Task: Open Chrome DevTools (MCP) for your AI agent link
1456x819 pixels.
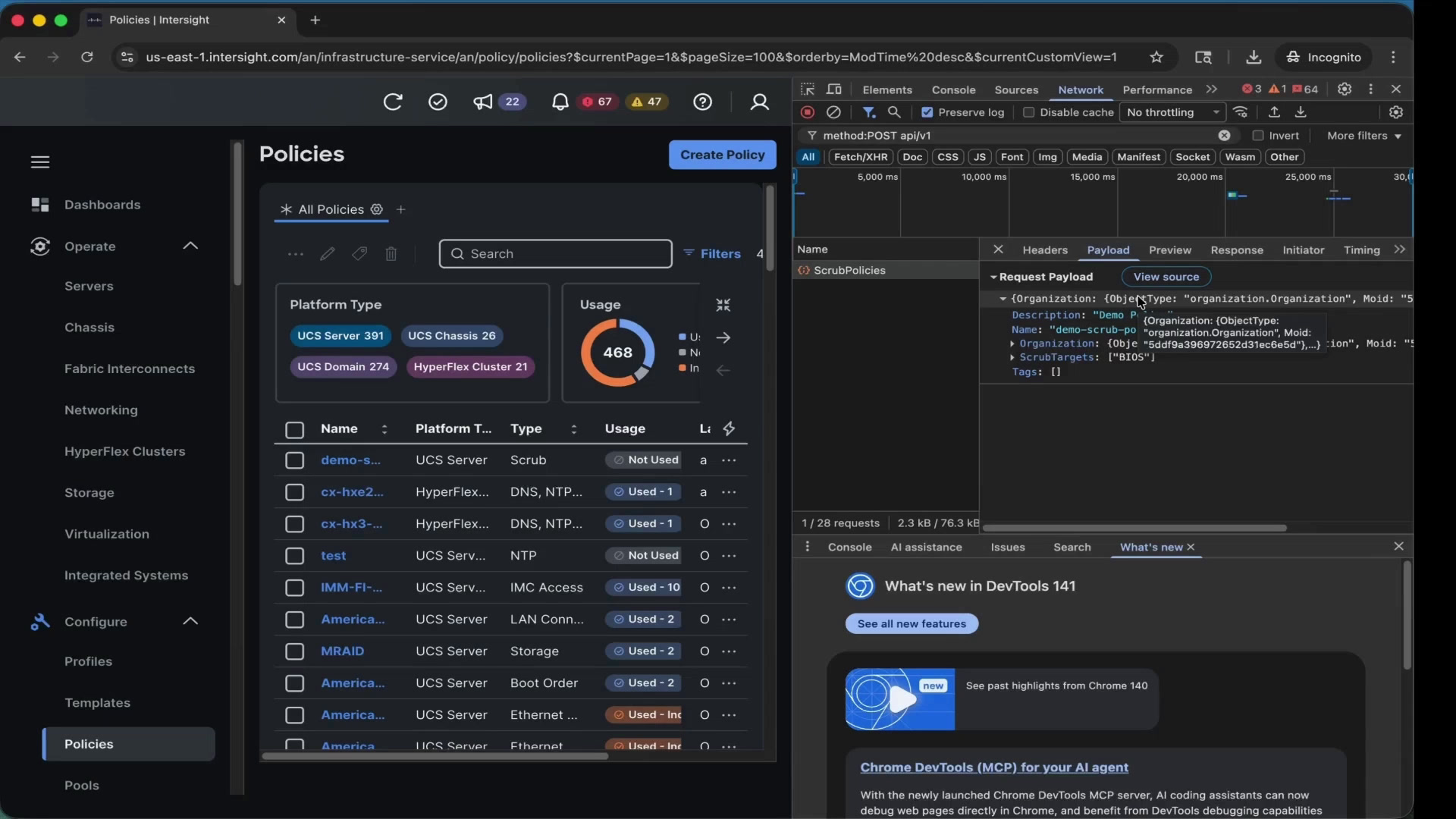Action: coord(994,767)
